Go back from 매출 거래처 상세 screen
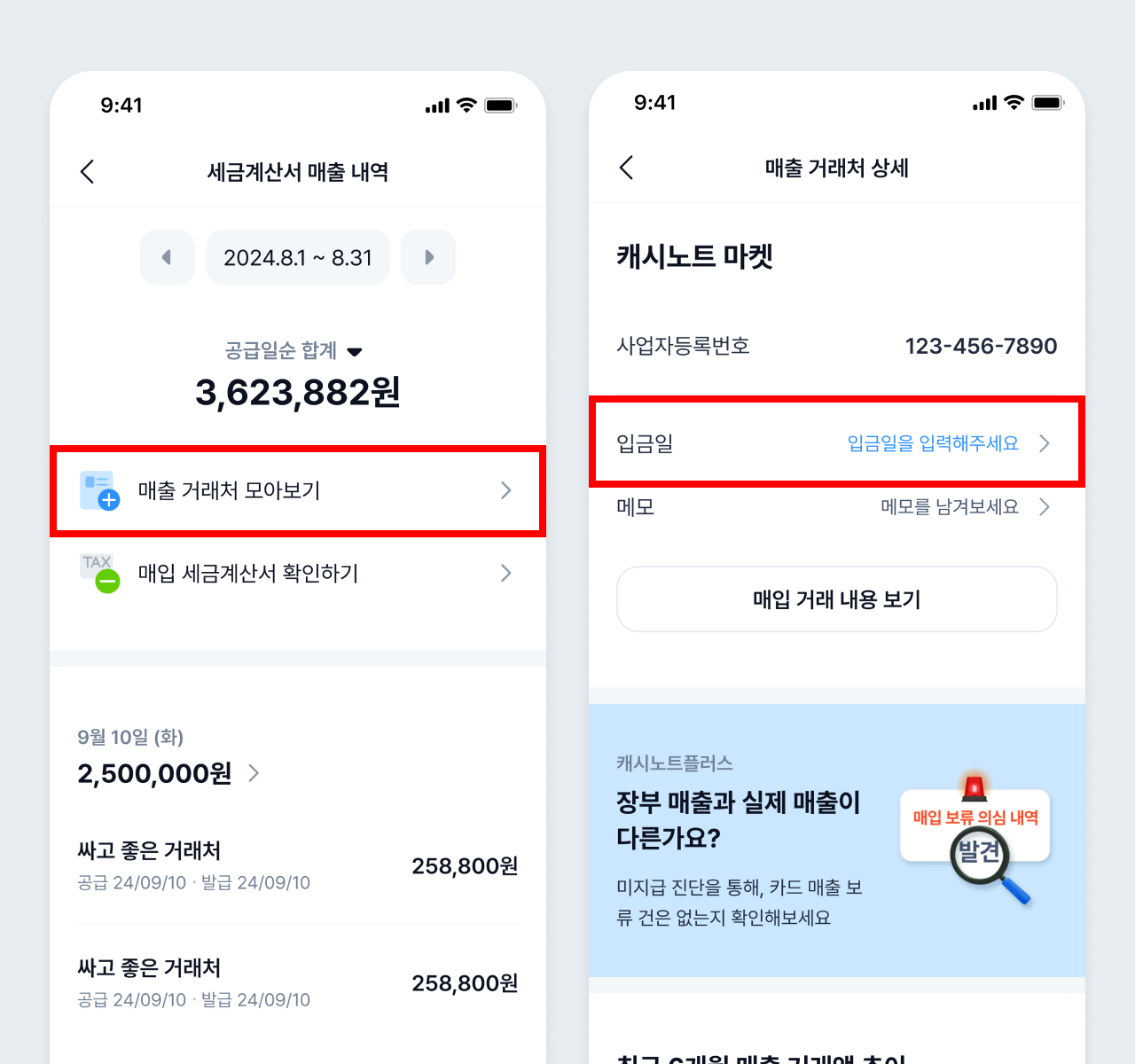 [626, 168]
